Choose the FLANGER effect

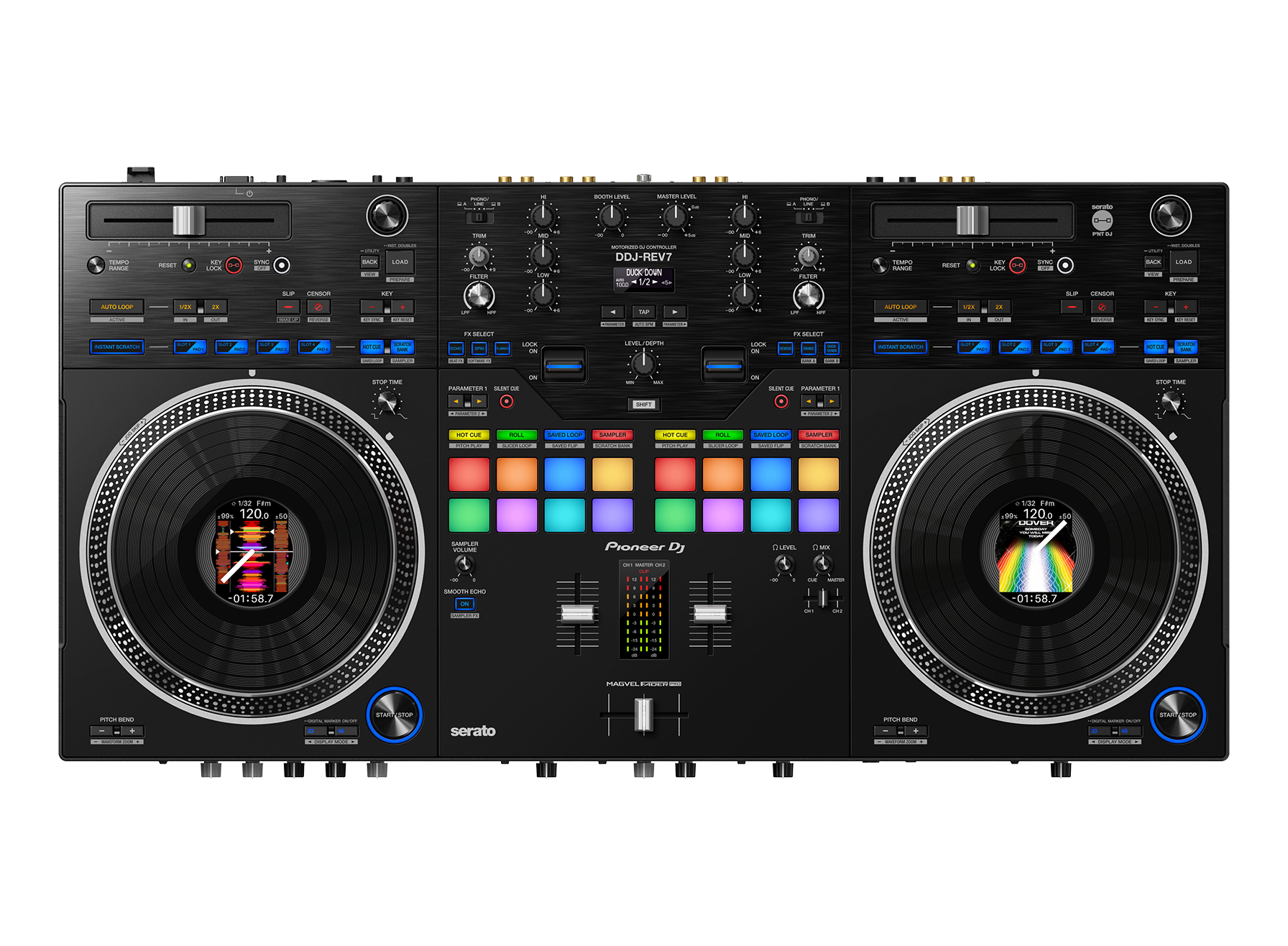coord(502,349)
